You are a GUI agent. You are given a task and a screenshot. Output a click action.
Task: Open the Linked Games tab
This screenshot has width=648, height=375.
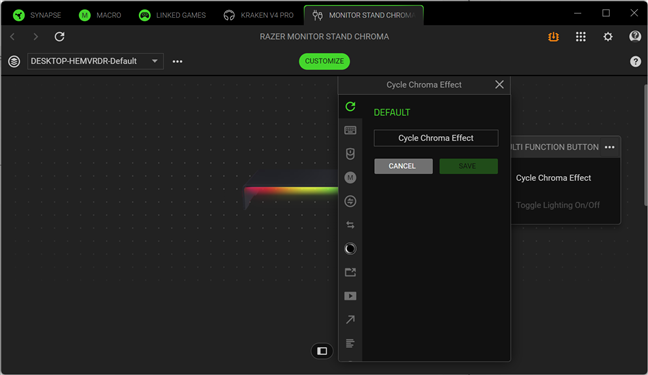coord(172,15)
